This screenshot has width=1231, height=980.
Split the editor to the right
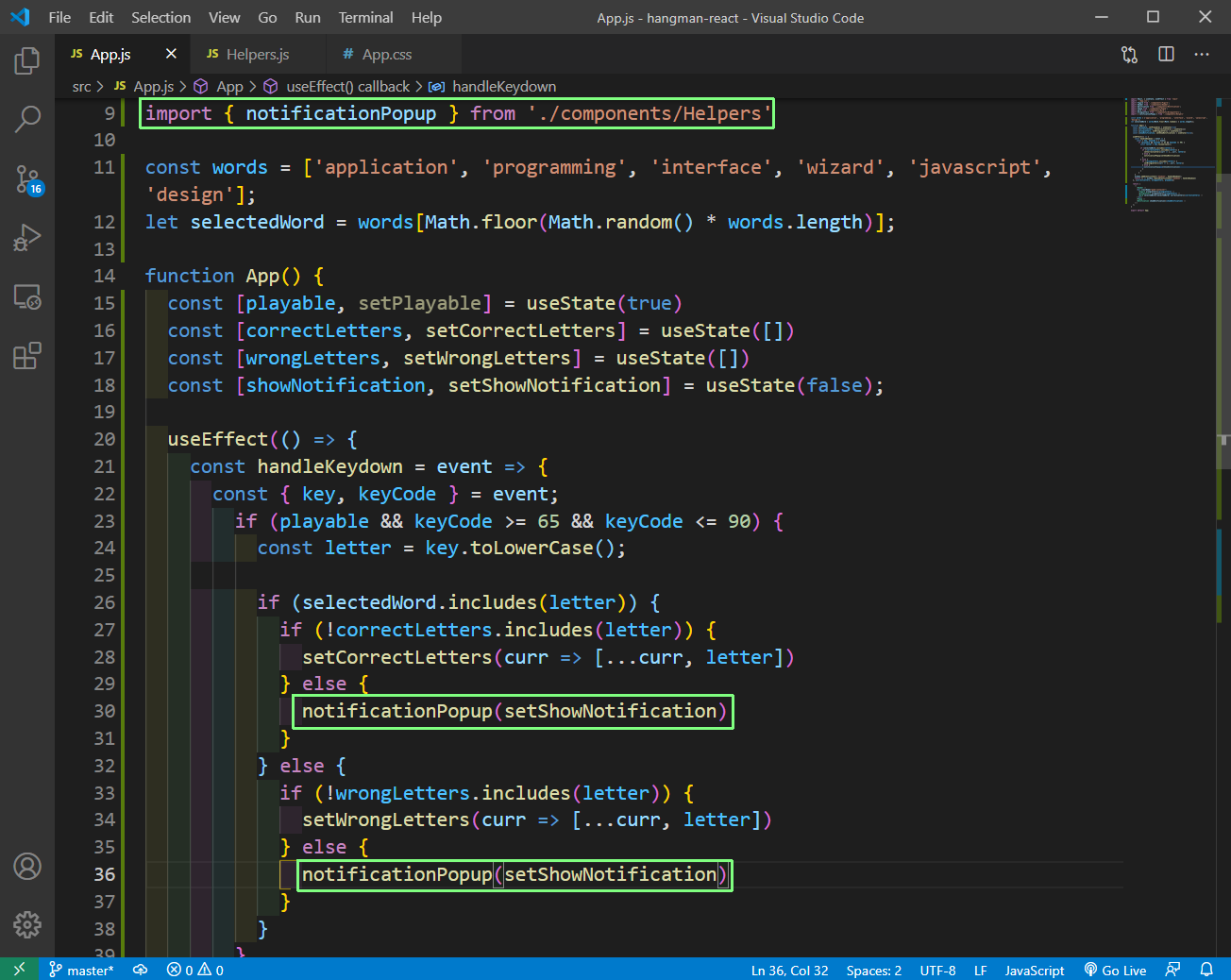[x=1166, y=54]
